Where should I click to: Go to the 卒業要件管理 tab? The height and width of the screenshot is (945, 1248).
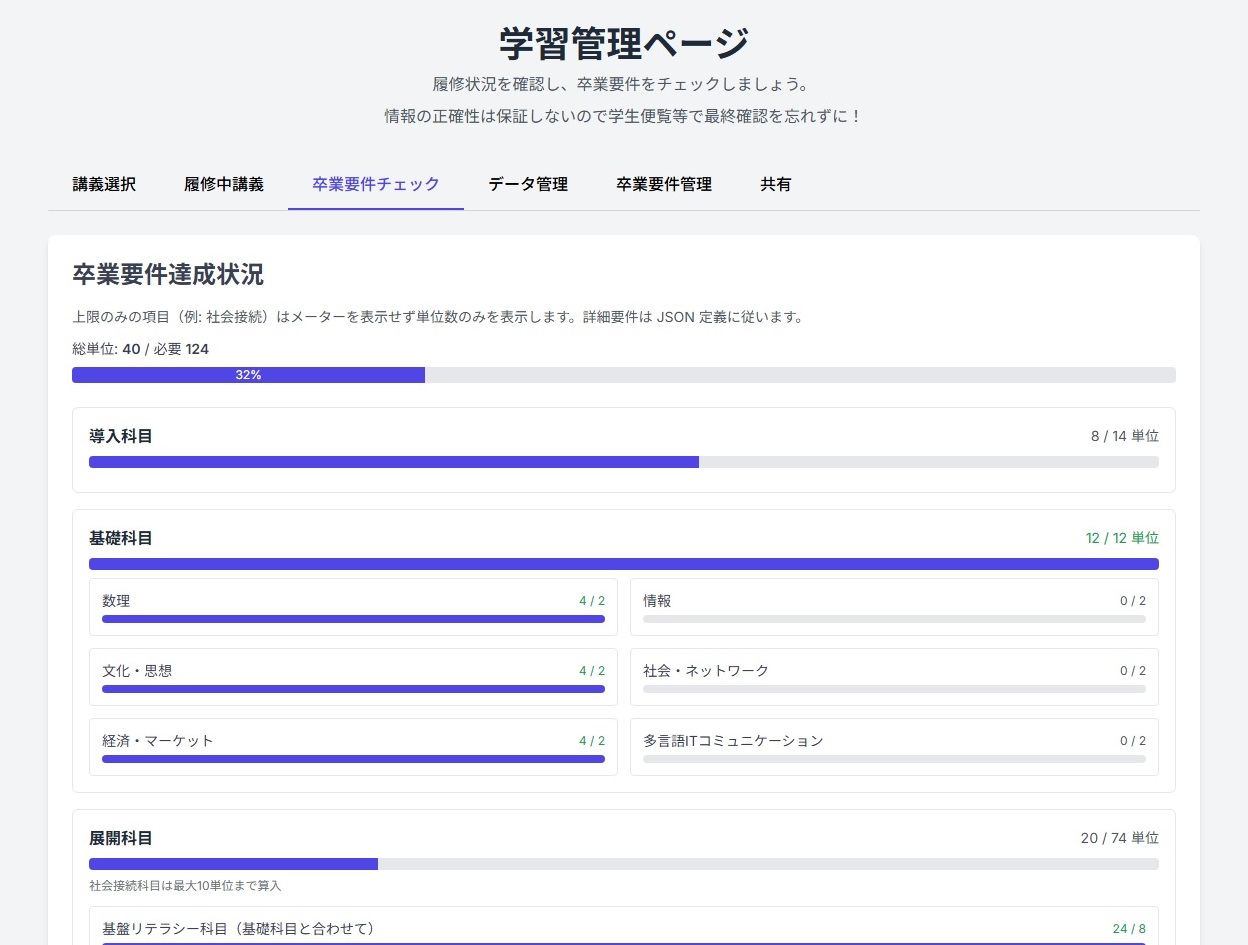click(664, 184)
